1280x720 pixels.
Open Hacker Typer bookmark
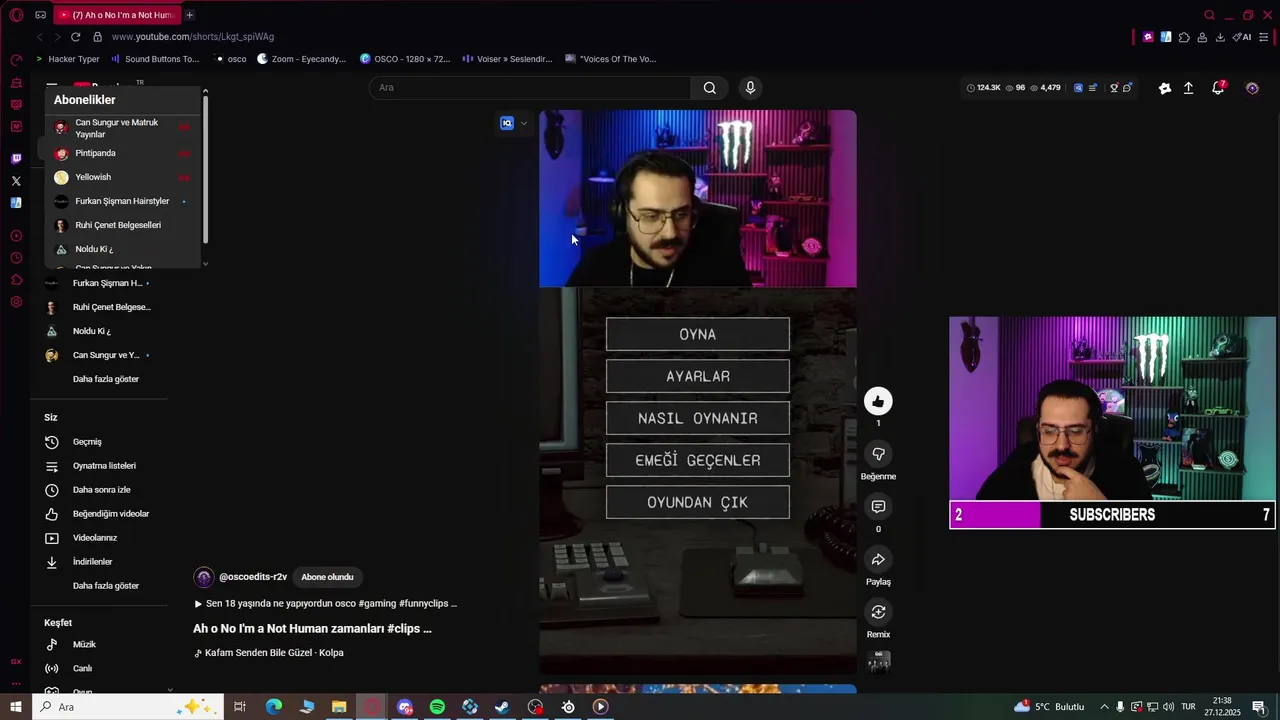67,59
